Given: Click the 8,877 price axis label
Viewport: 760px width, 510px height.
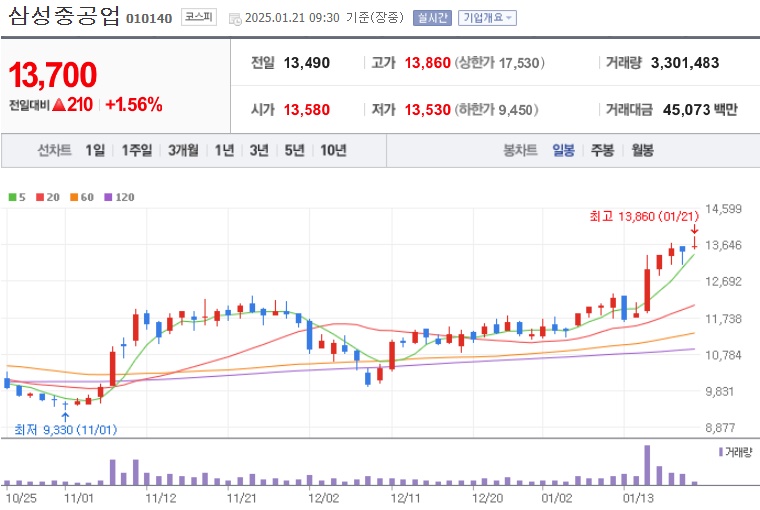Looking at the screenshot, I should tap(720, 428).
